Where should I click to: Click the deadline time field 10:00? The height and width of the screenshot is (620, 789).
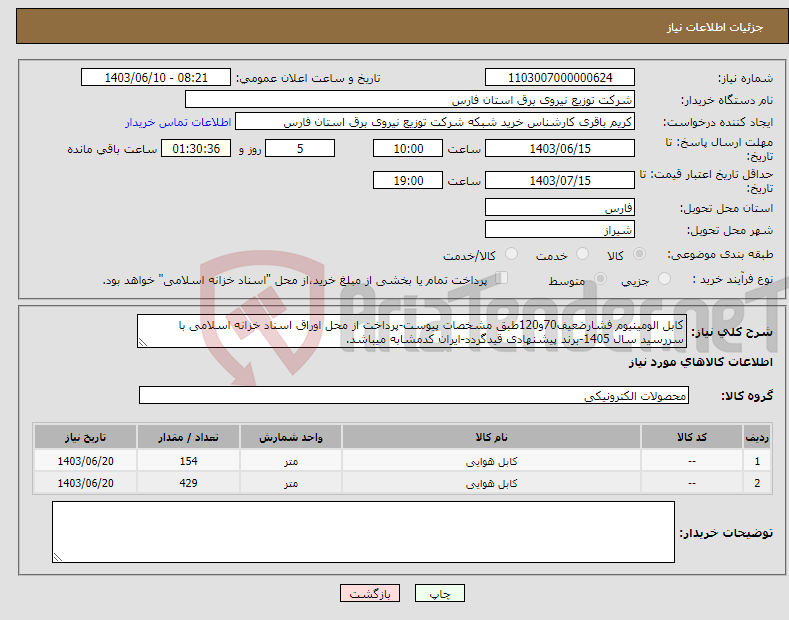408,148
